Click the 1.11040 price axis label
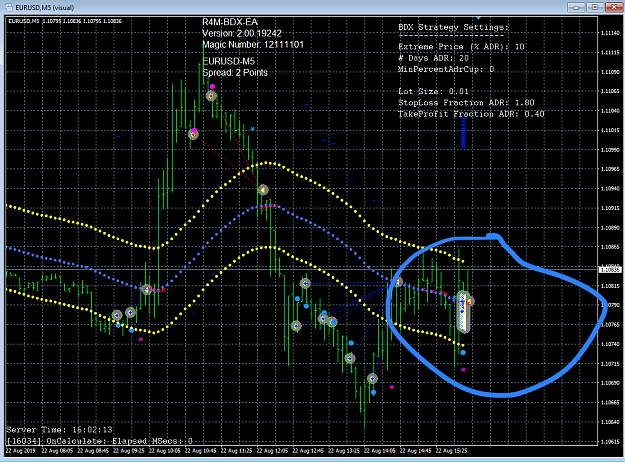This screenshot has width=625, height=462. click(x=610, y=111)
